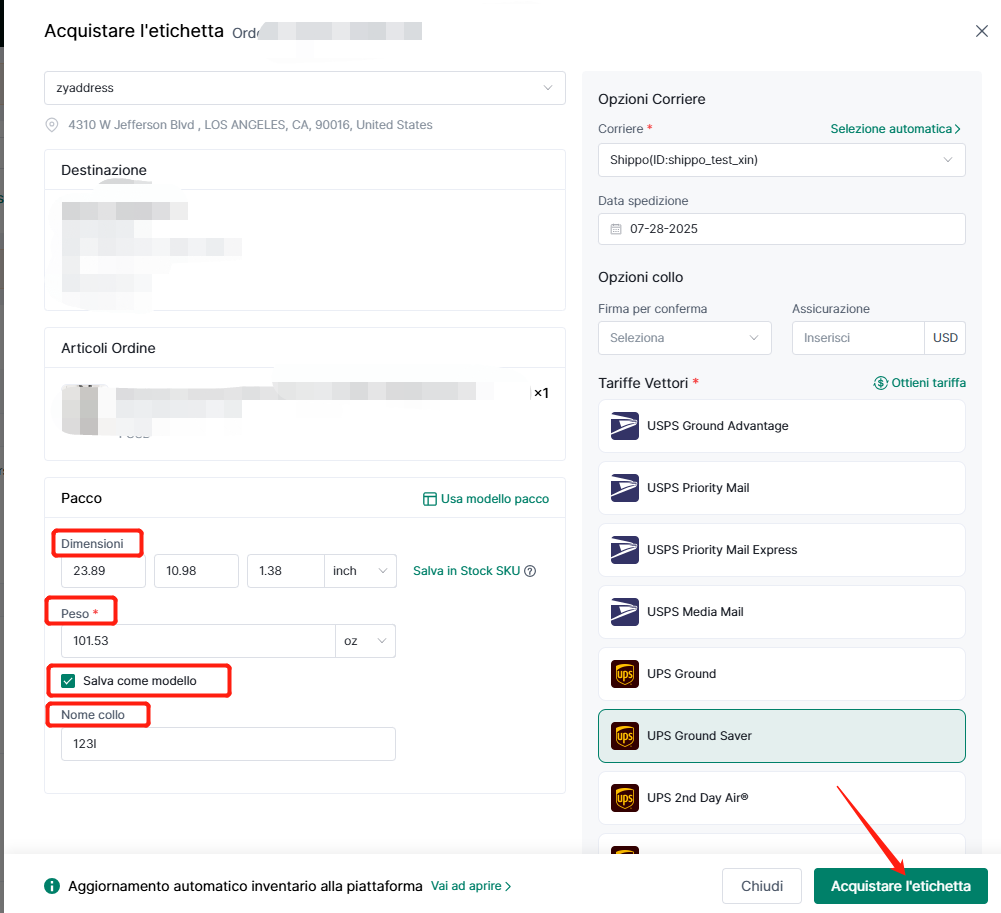The image size is (1001, 913).
Task: Click the 4310 W Jefferson Blvd address text
Action: coord(250,125)
